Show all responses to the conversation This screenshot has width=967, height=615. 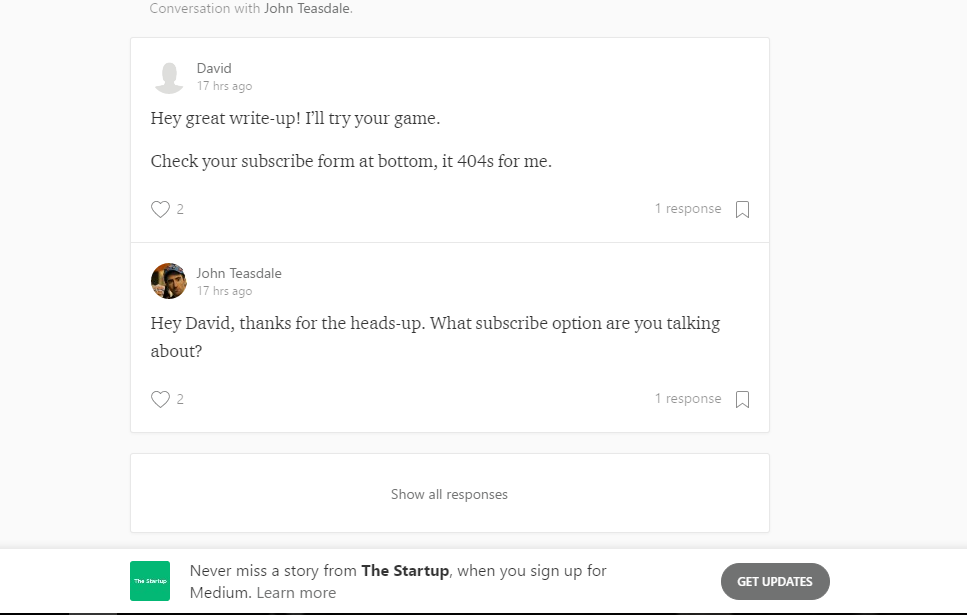[x=449, y=493]
